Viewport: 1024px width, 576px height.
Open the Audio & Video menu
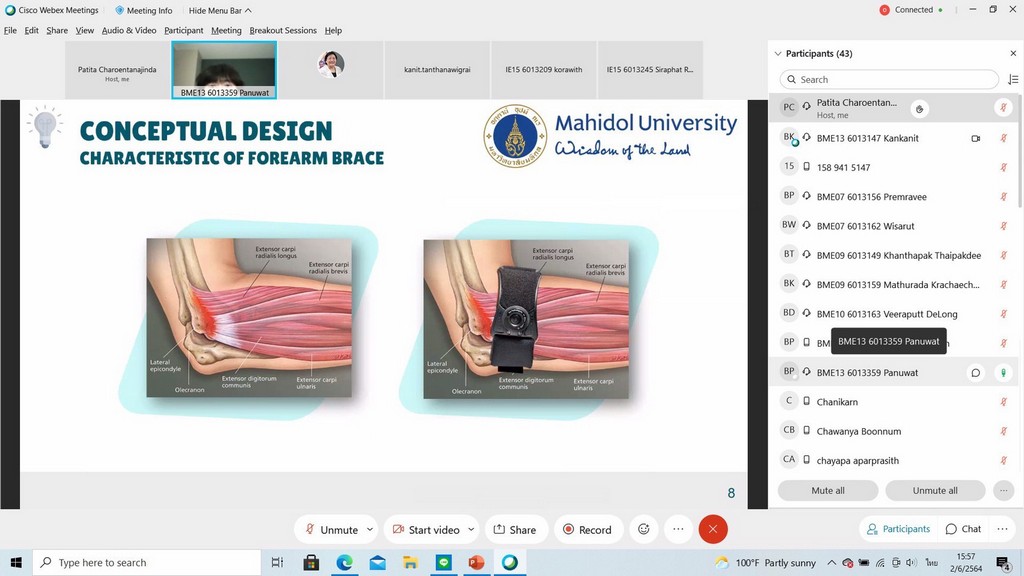click(x=129, y=31)
